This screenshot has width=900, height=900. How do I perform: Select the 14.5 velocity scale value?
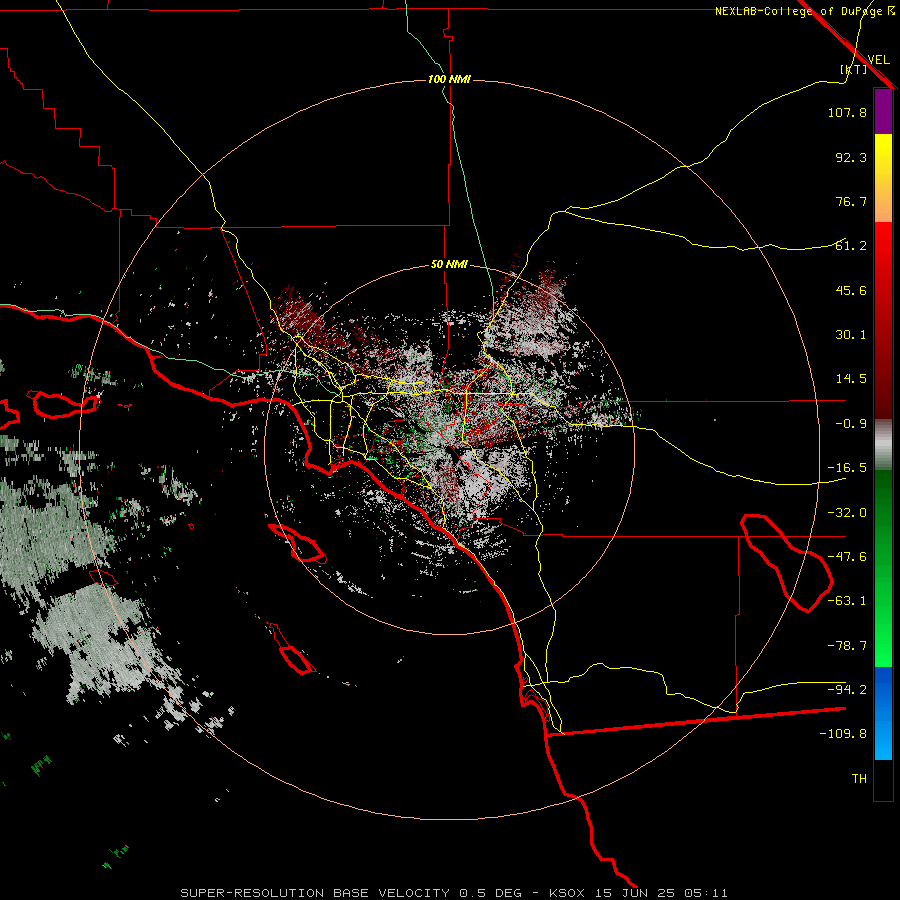tap(851, 379)
